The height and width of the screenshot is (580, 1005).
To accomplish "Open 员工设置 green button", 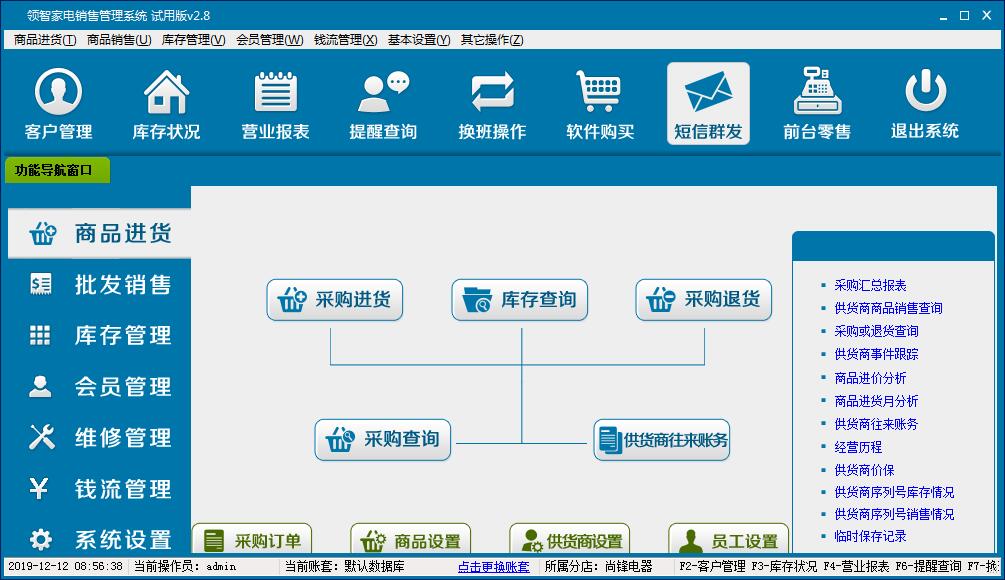I will [728, 540].
